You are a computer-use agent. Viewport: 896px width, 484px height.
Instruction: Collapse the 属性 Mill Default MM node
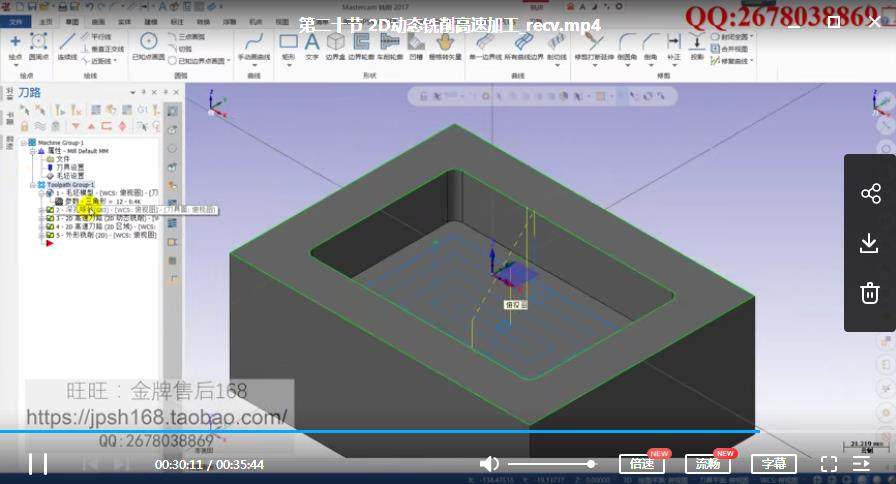[33, 151]
